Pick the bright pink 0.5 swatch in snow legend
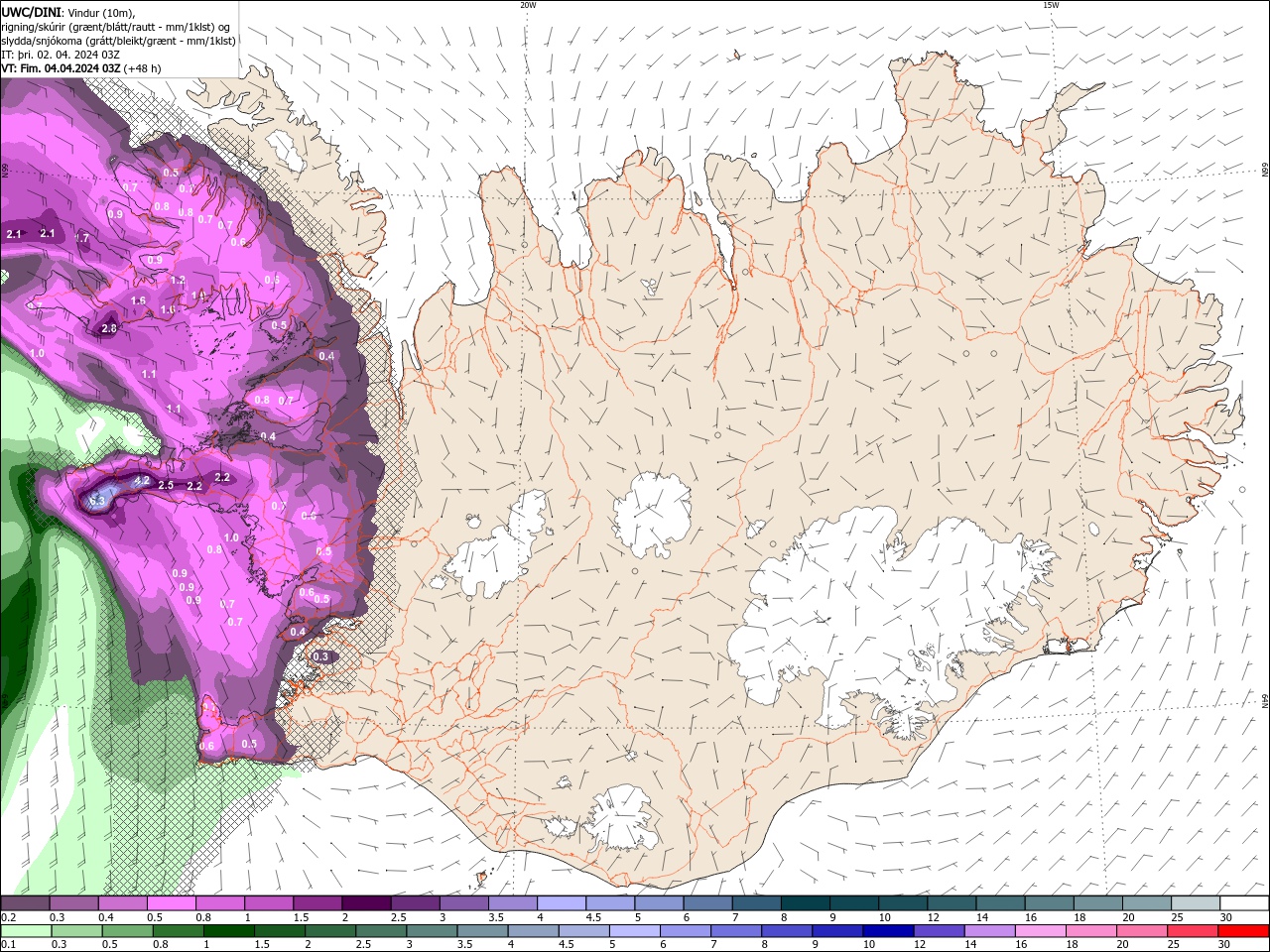This screenshot has width=1270, height=952. tap(171, 903)
